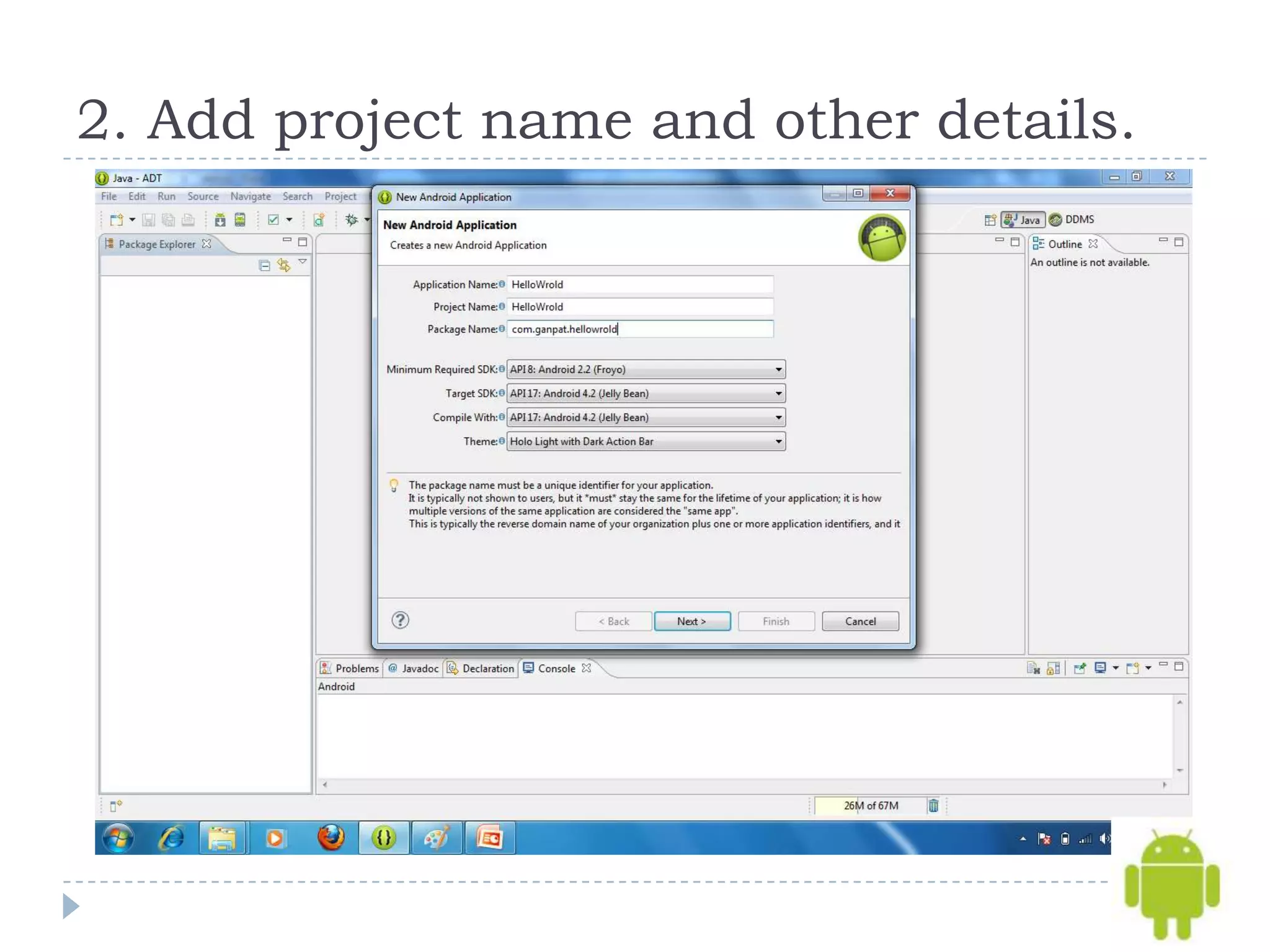Click the garbage collector trash icon

(933, 806)
